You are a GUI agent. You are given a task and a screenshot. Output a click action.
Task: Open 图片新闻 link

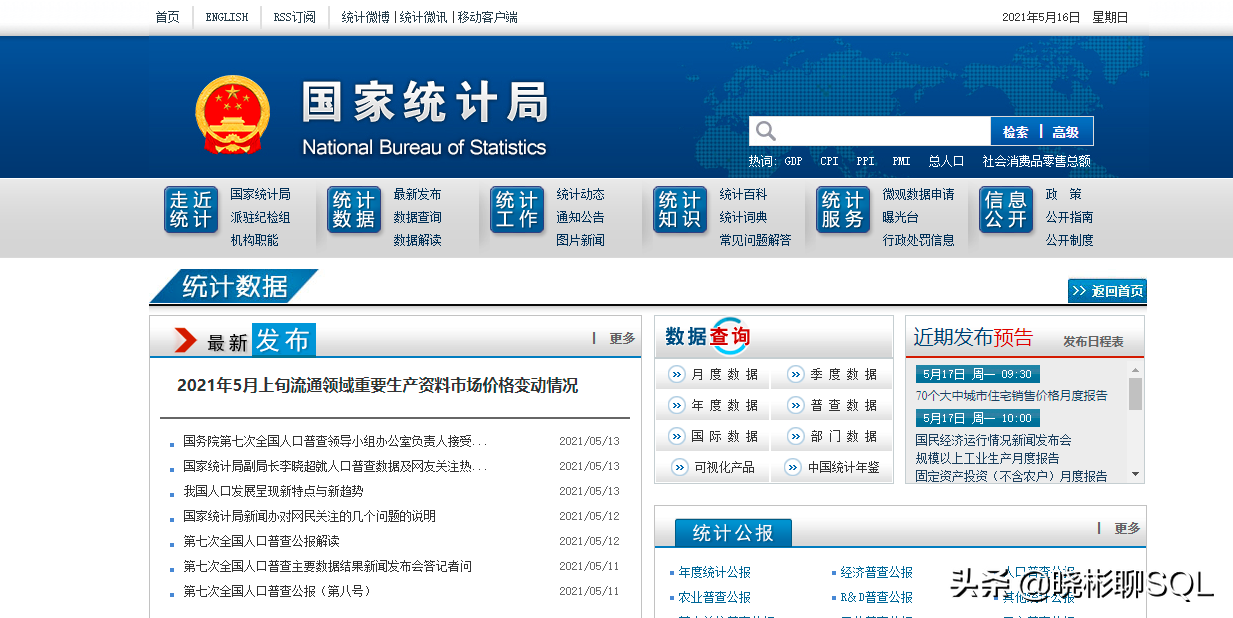click(580, 240)
